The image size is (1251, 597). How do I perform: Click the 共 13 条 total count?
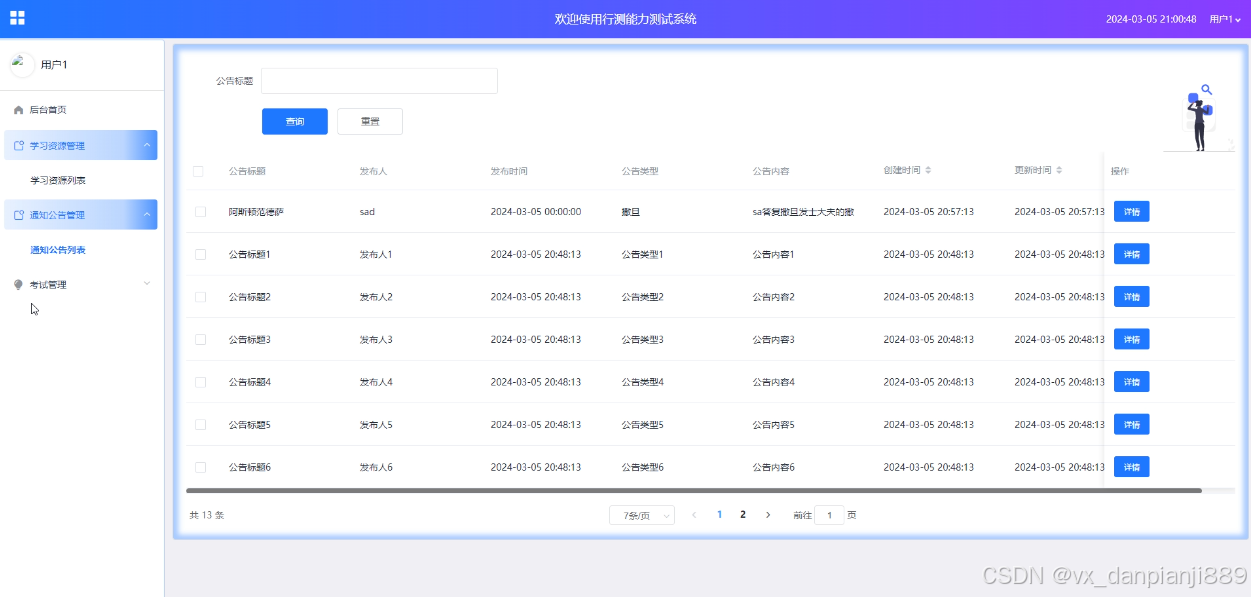[x=207, y=515]
